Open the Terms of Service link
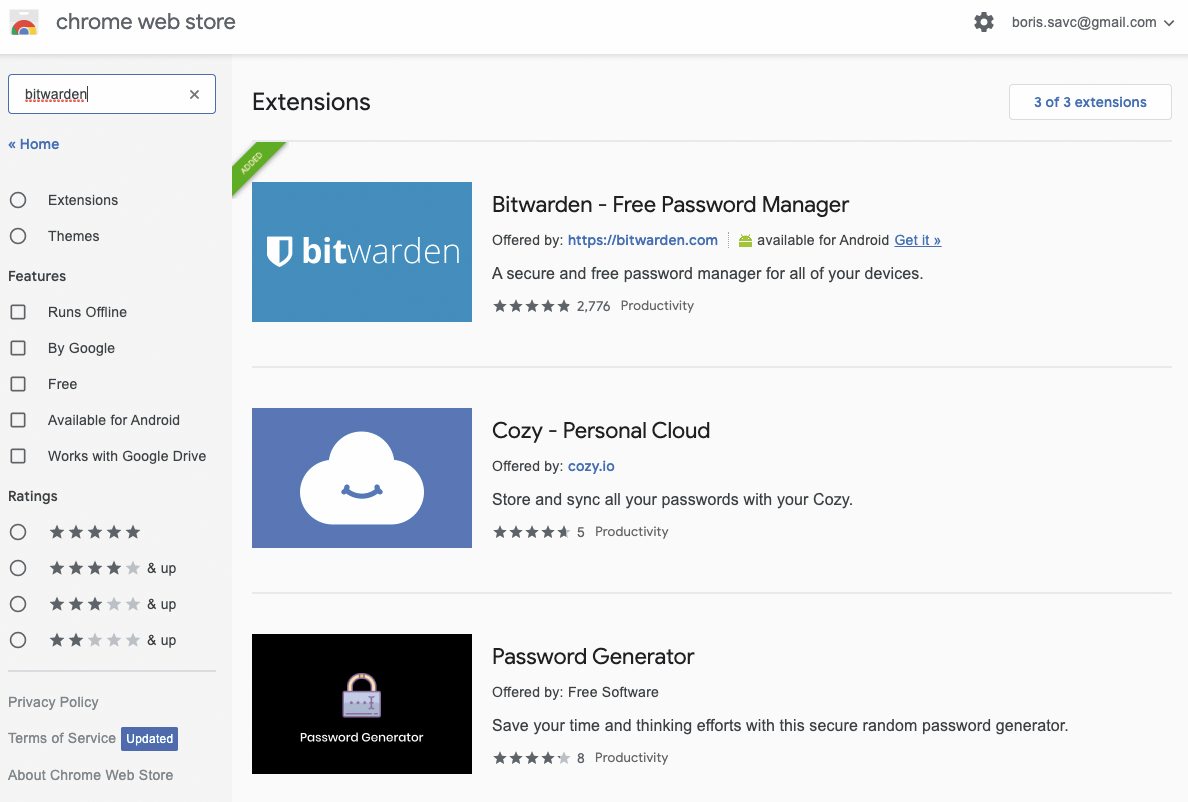 pos(61,738)
